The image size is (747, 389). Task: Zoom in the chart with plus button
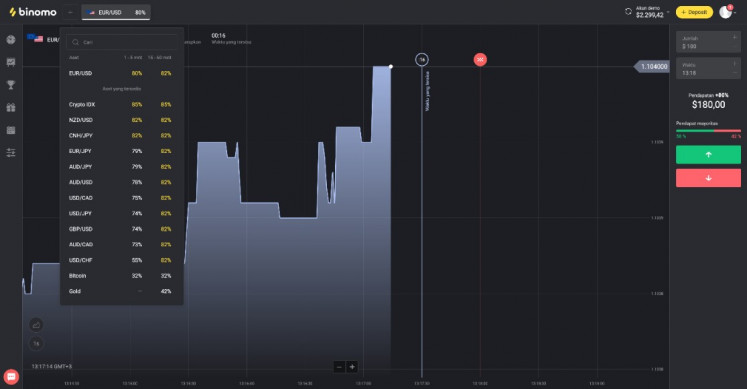352,367
